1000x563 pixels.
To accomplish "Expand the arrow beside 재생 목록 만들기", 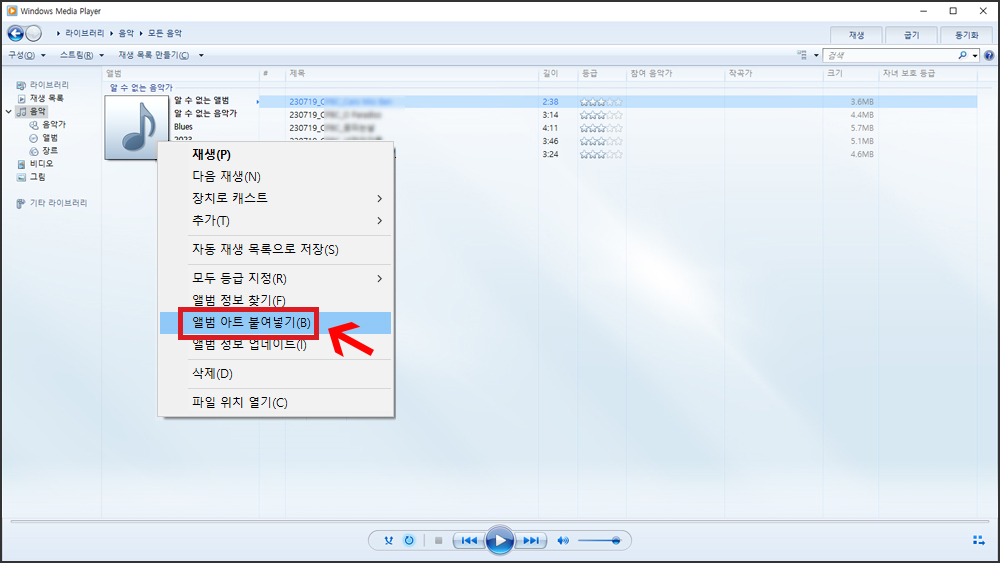I will click(201, 55).
